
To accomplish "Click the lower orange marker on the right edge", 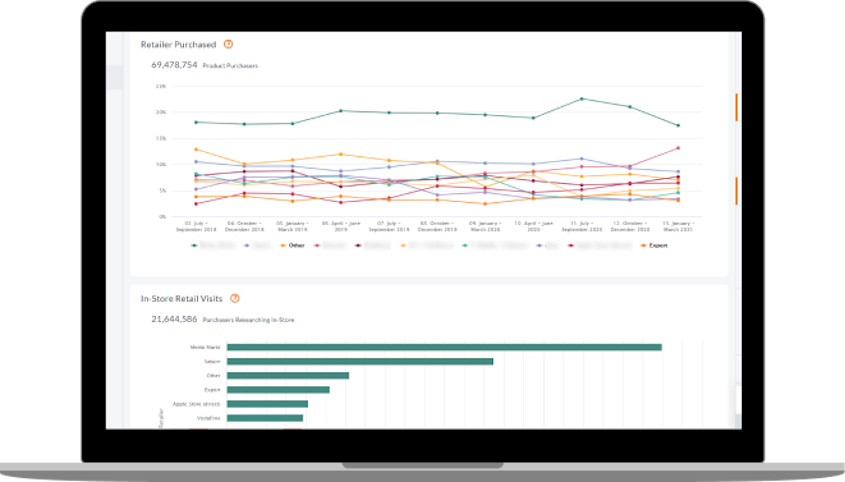I will click(737, 190).
